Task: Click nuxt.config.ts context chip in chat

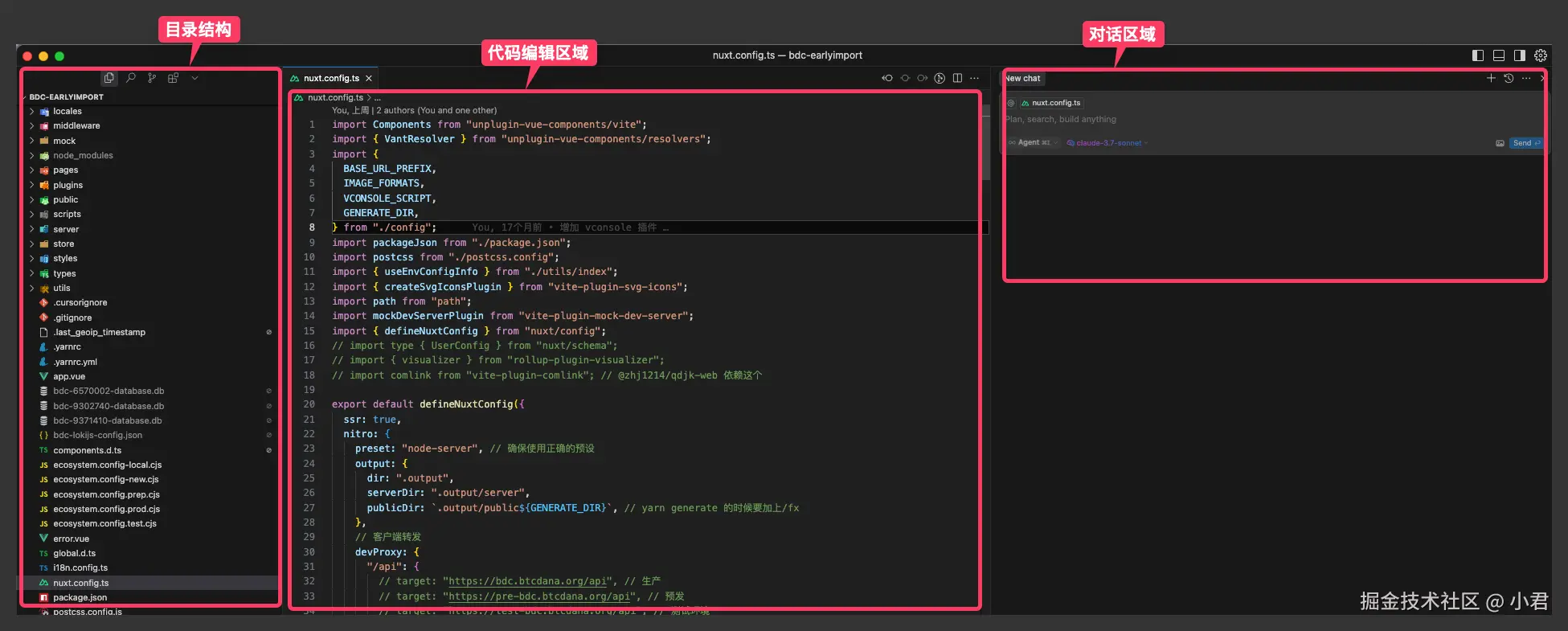Action: [x=1051, y=103]
